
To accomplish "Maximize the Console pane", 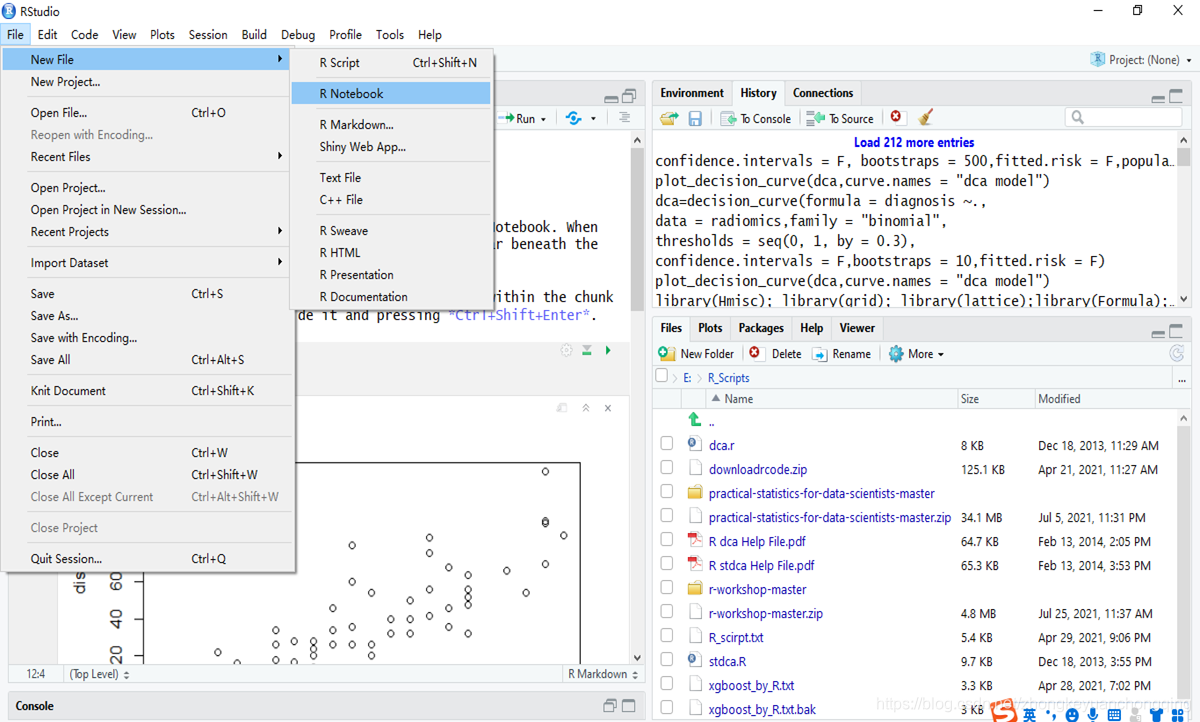I will pyautogui.click(x=630, y=706).
